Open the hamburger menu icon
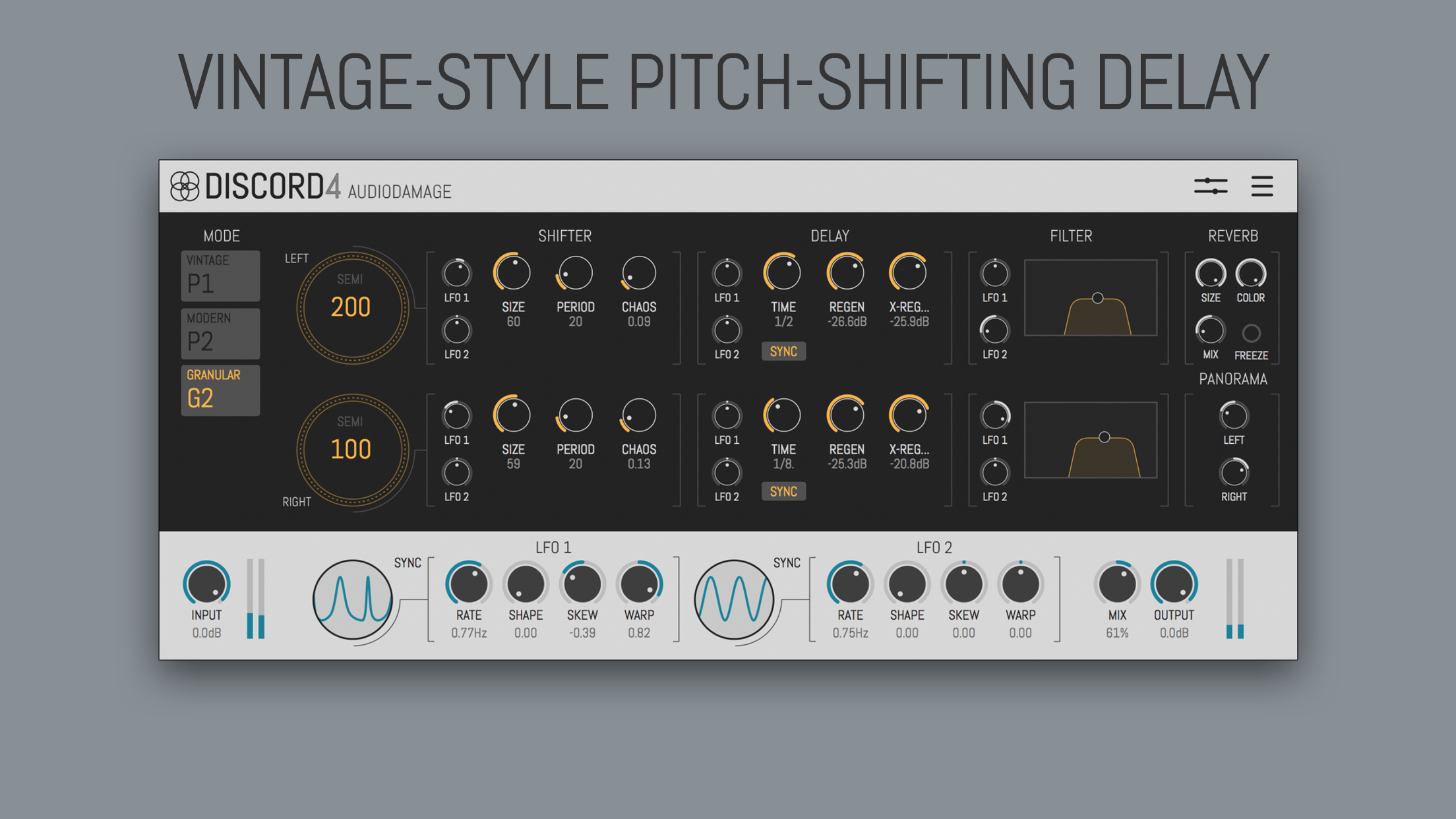This screenshot has width=1456, height=819. (x=1261, y=187)
